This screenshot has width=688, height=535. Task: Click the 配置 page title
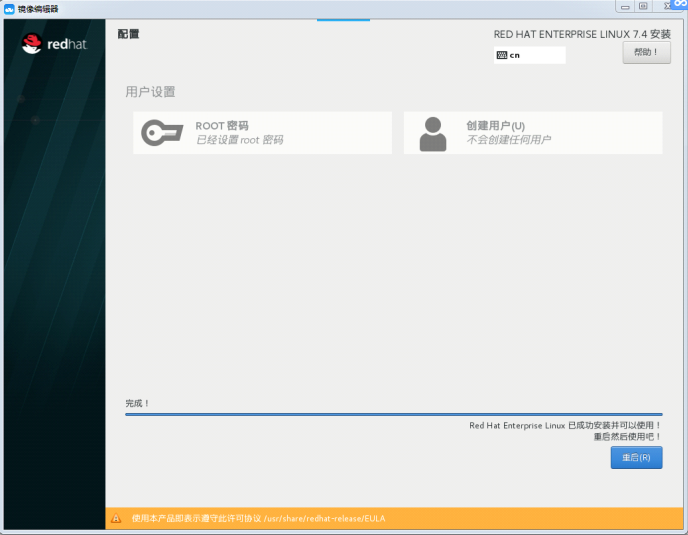click(x=128, y=34)
